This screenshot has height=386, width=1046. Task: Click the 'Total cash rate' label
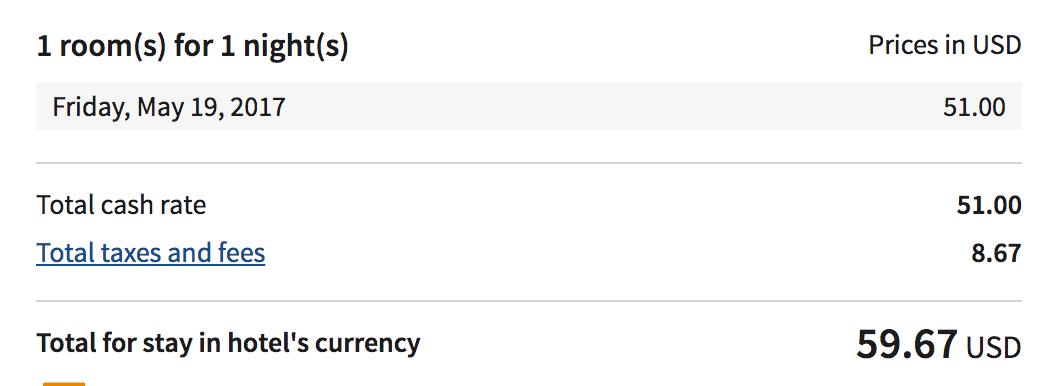click(121, 205)
